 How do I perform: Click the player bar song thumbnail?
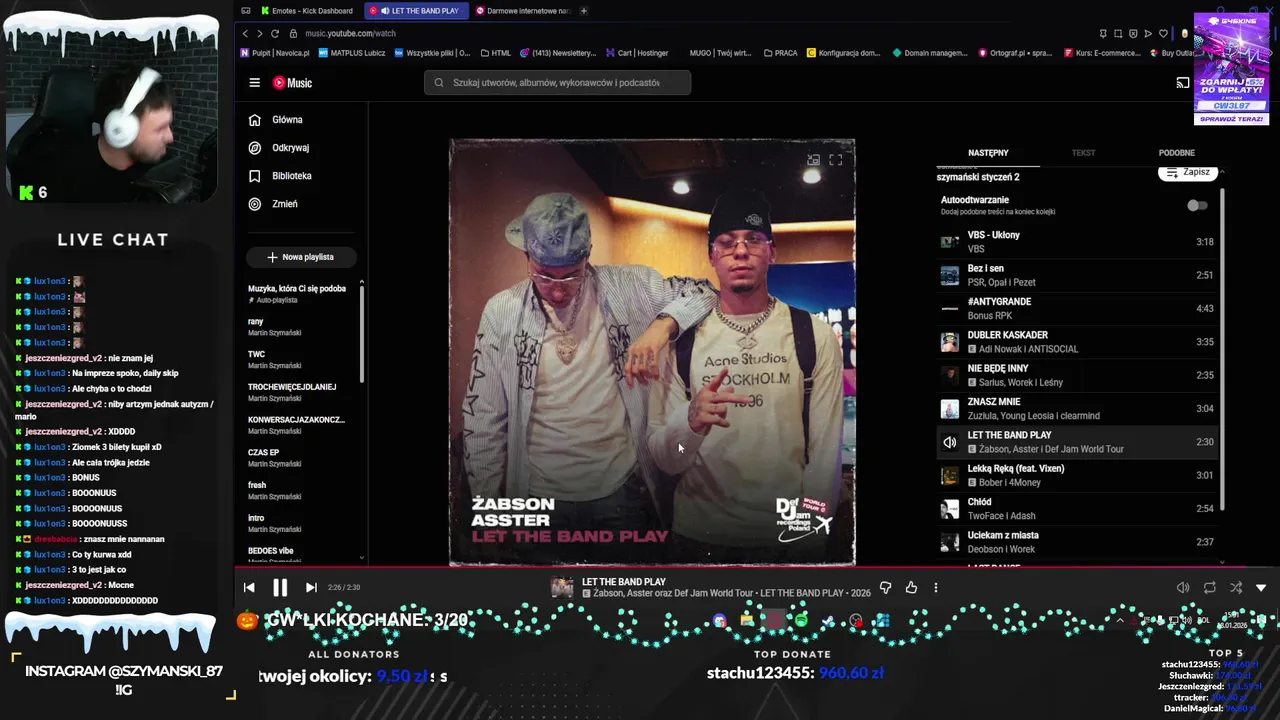[562, 588]
